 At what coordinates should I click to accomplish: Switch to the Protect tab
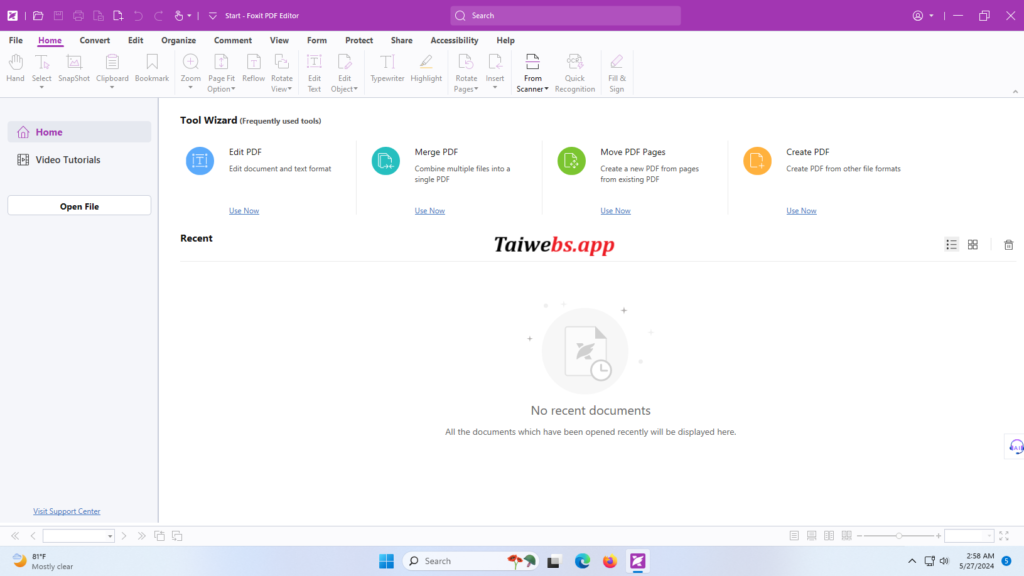pyautogui.click(x=359, y=40)
